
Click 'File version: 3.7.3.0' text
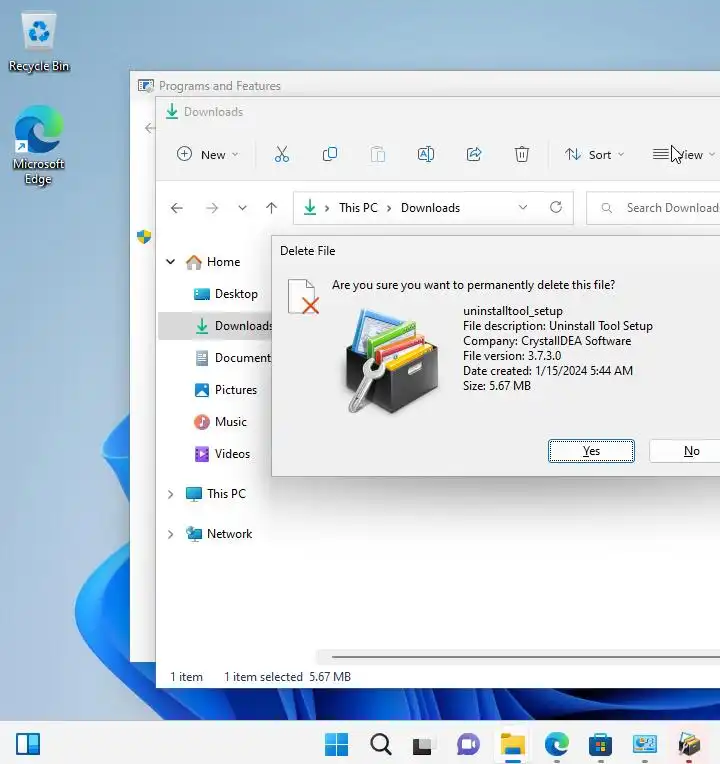coord(512,356)
